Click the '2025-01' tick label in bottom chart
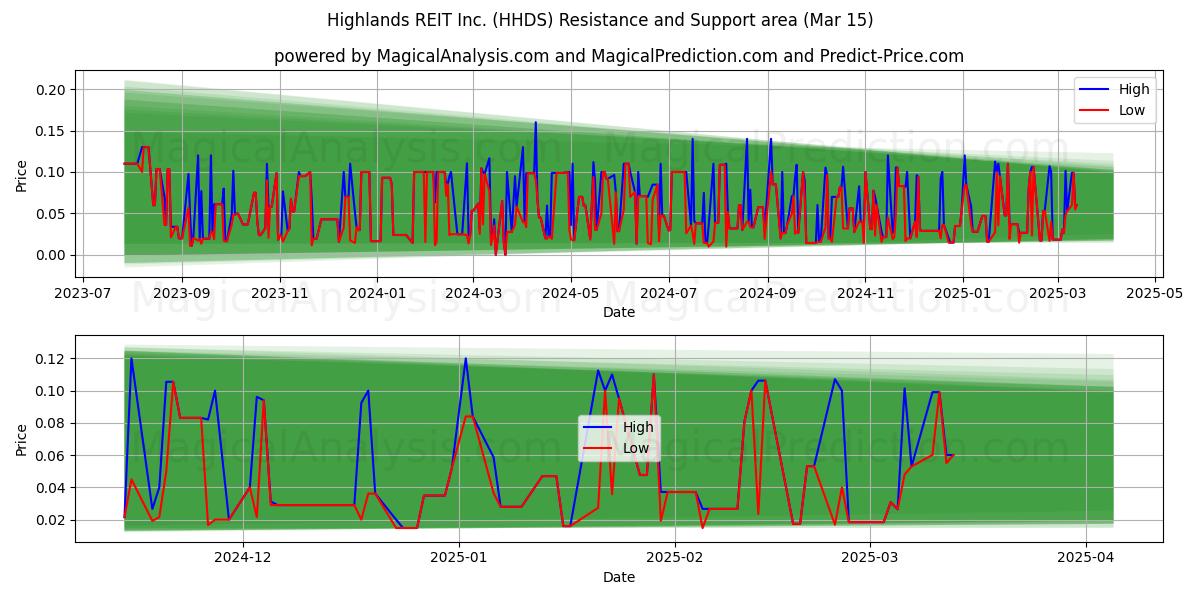The image size is (1200, 600). tap(459, 558)
